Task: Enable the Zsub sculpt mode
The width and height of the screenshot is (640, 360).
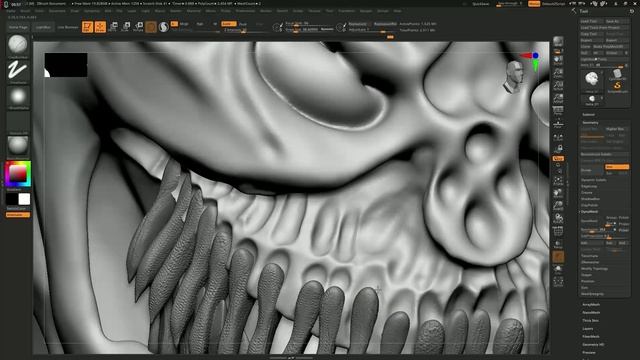Action: [x=242, y=24]
